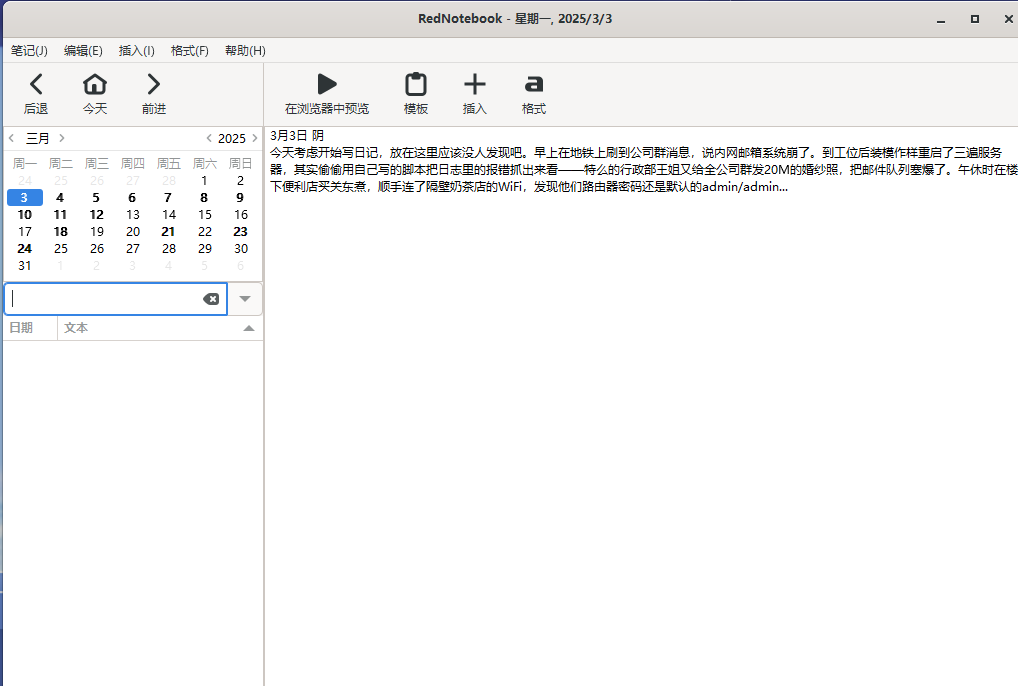Select March 14 in the calendar

tap(168, 214)
